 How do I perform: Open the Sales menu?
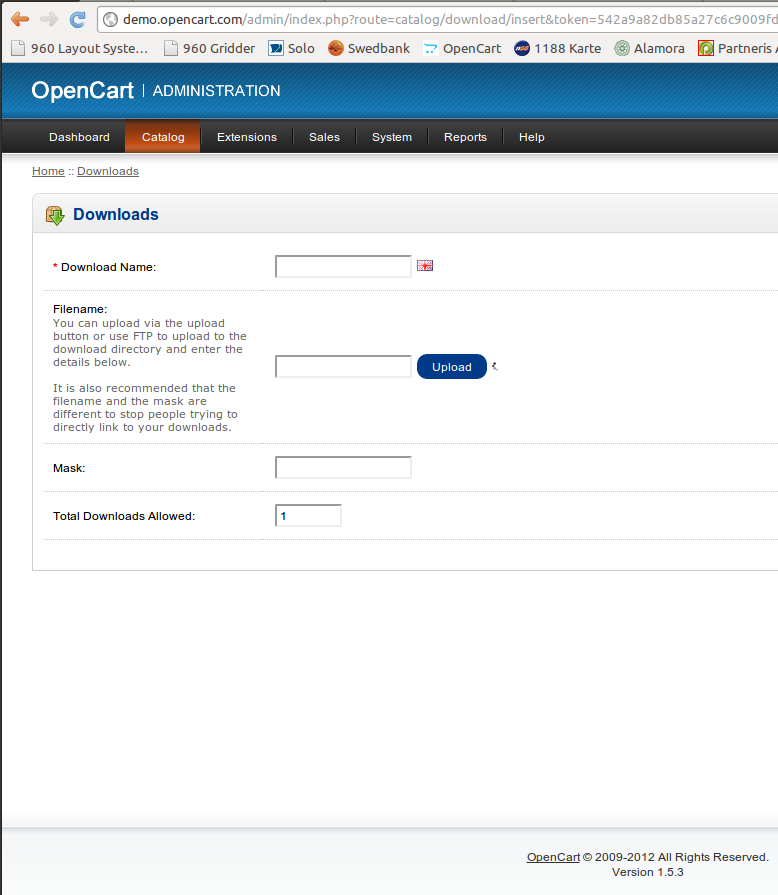(324, 137)
